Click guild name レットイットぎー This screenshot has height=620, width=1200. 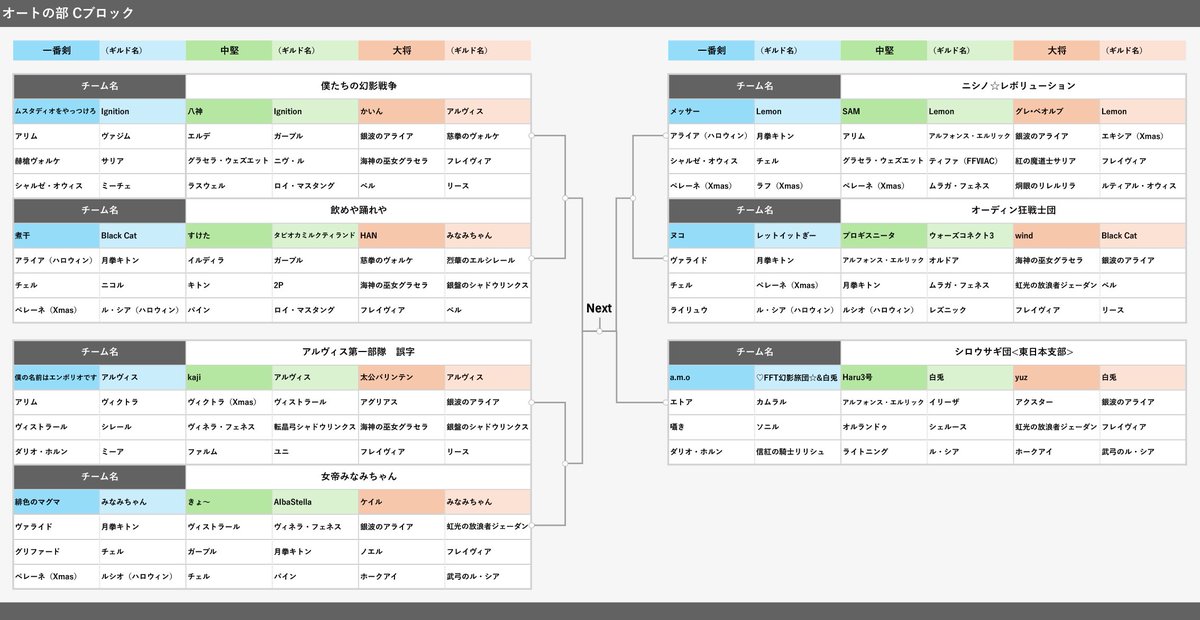pos(797,235)
